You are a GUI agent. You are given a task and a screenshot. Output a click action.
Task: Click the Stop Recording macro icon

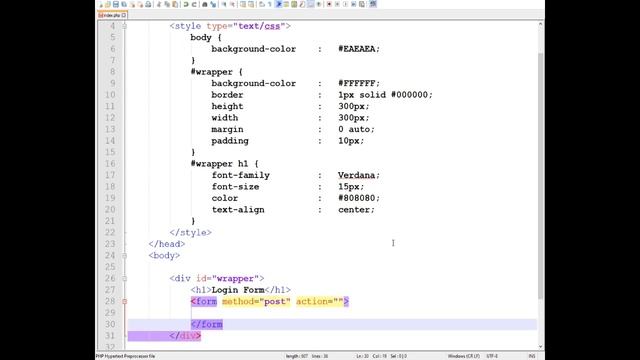(337, 4)
